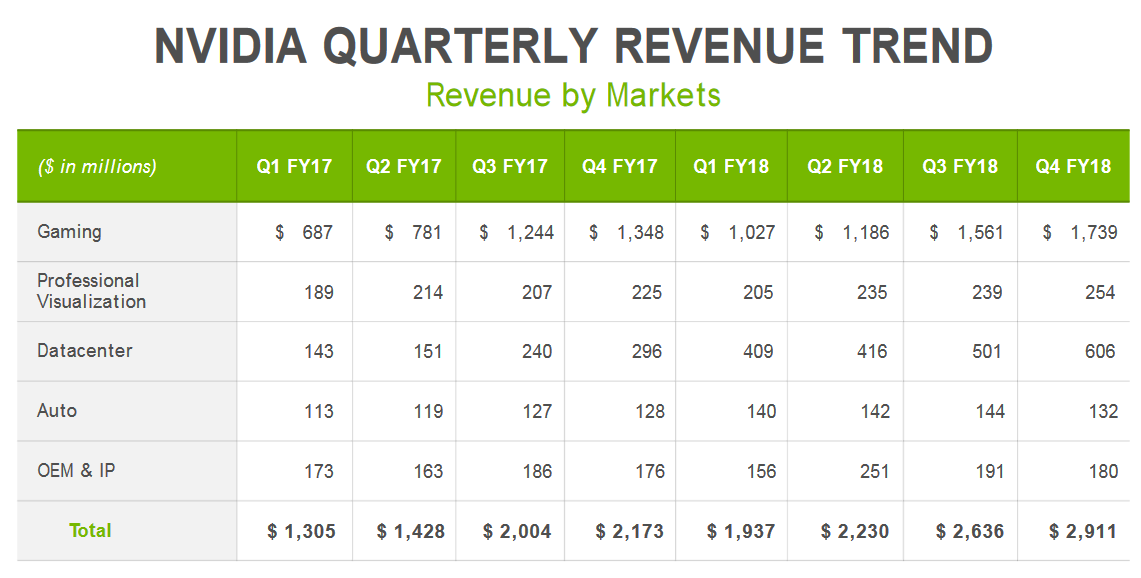
Task: Click OEM & IP value 176
Action: (x=650, y=471)
